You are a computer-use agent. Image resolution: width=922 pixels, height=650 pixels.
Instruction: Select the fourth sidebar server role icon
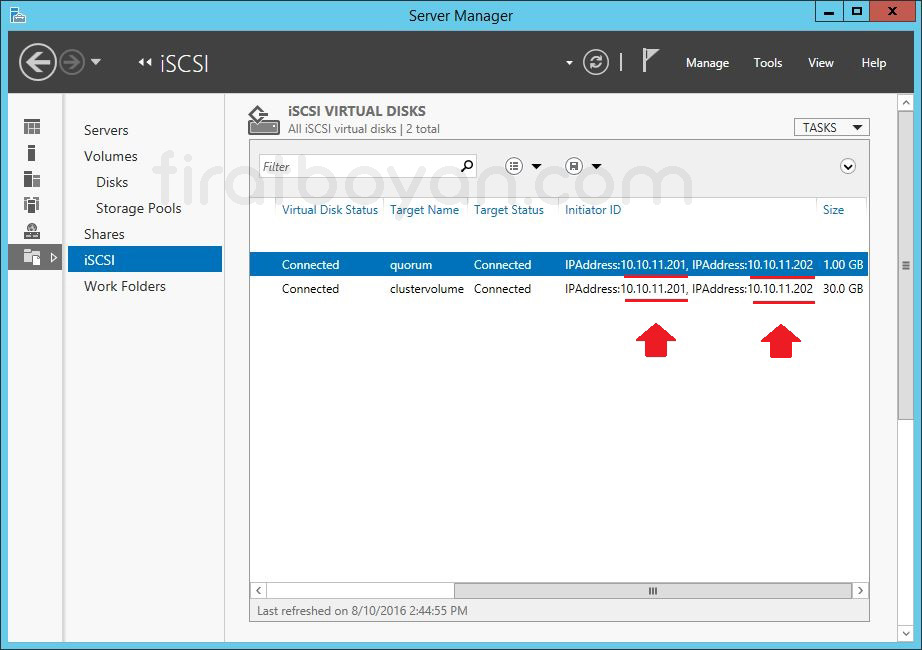point(32,205)
